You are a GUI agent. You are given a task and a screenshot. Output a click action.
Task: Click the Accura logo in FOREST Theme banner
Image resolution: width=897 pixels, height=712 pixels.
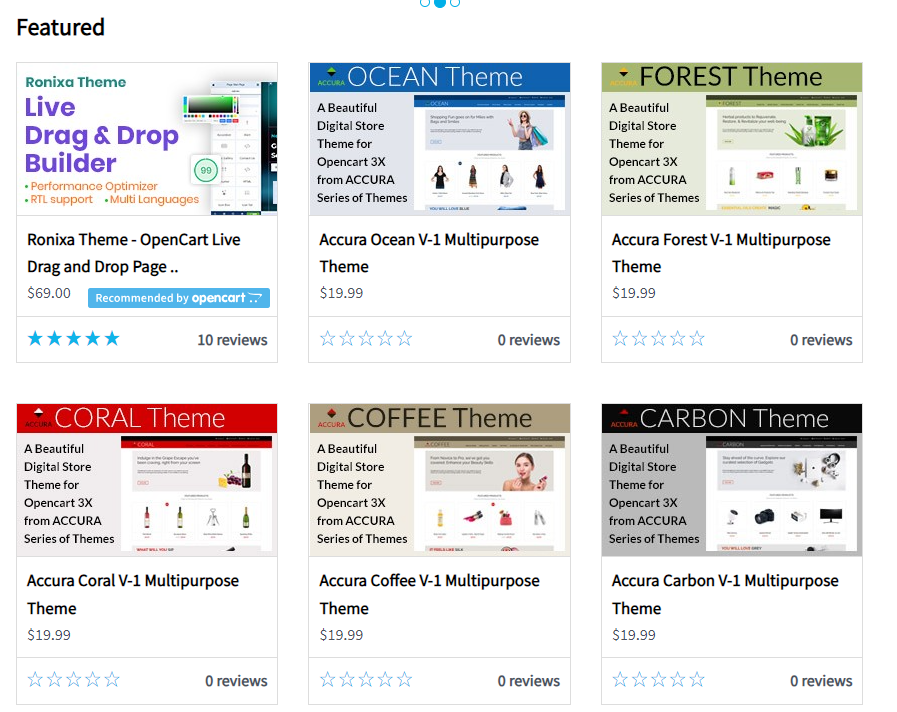click(x=624, y=77)
